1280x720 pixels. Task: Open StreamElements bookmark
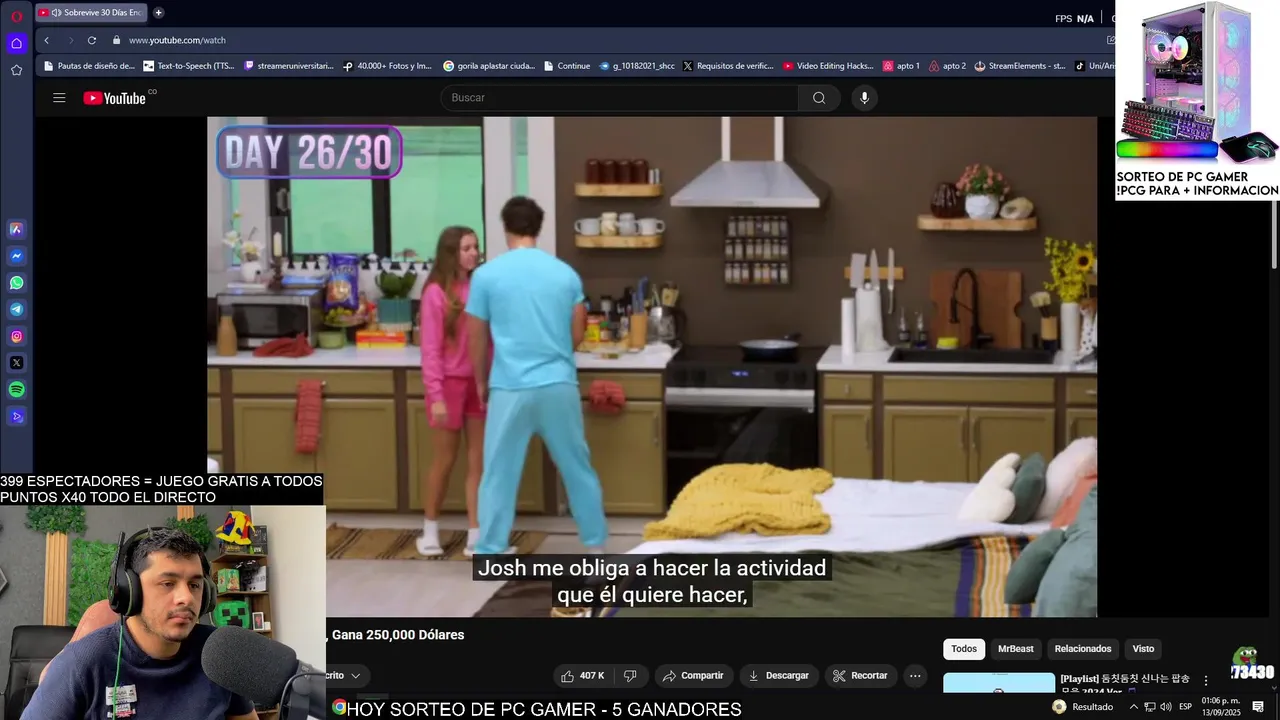[x=1020, y=66]
